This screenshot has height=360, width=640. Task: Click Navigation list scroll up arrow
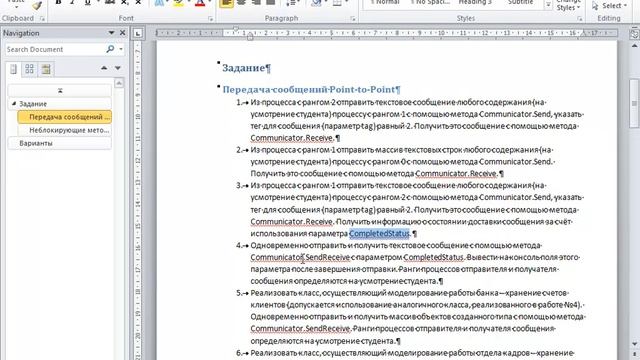pos(119,83)
